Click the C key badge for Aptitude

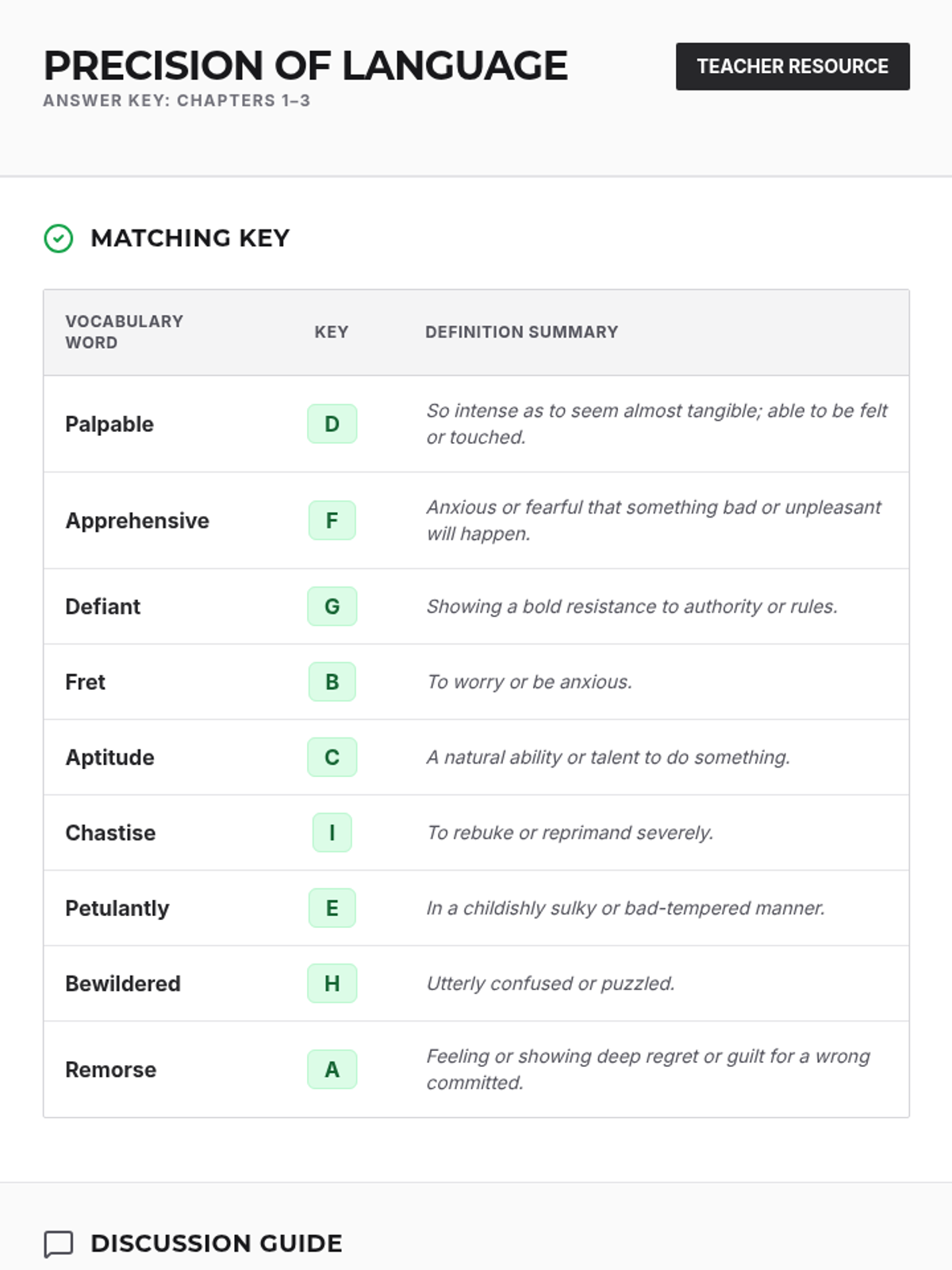point(332,757)
